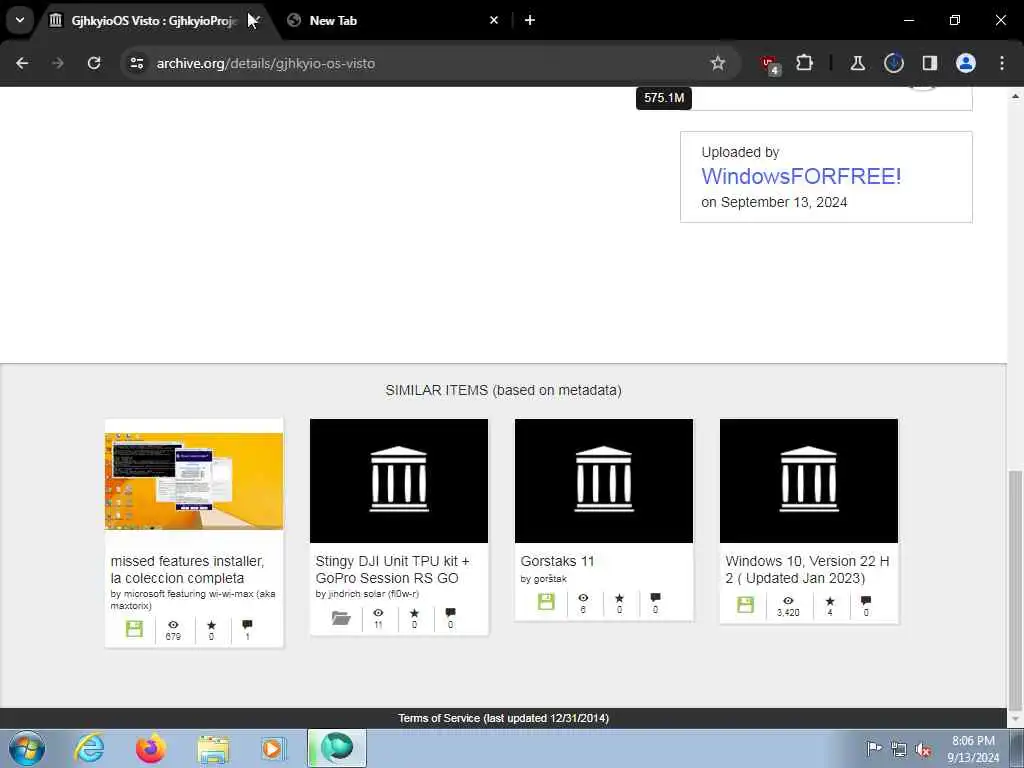
Task: Minimize the browser window
Action: 908,20
